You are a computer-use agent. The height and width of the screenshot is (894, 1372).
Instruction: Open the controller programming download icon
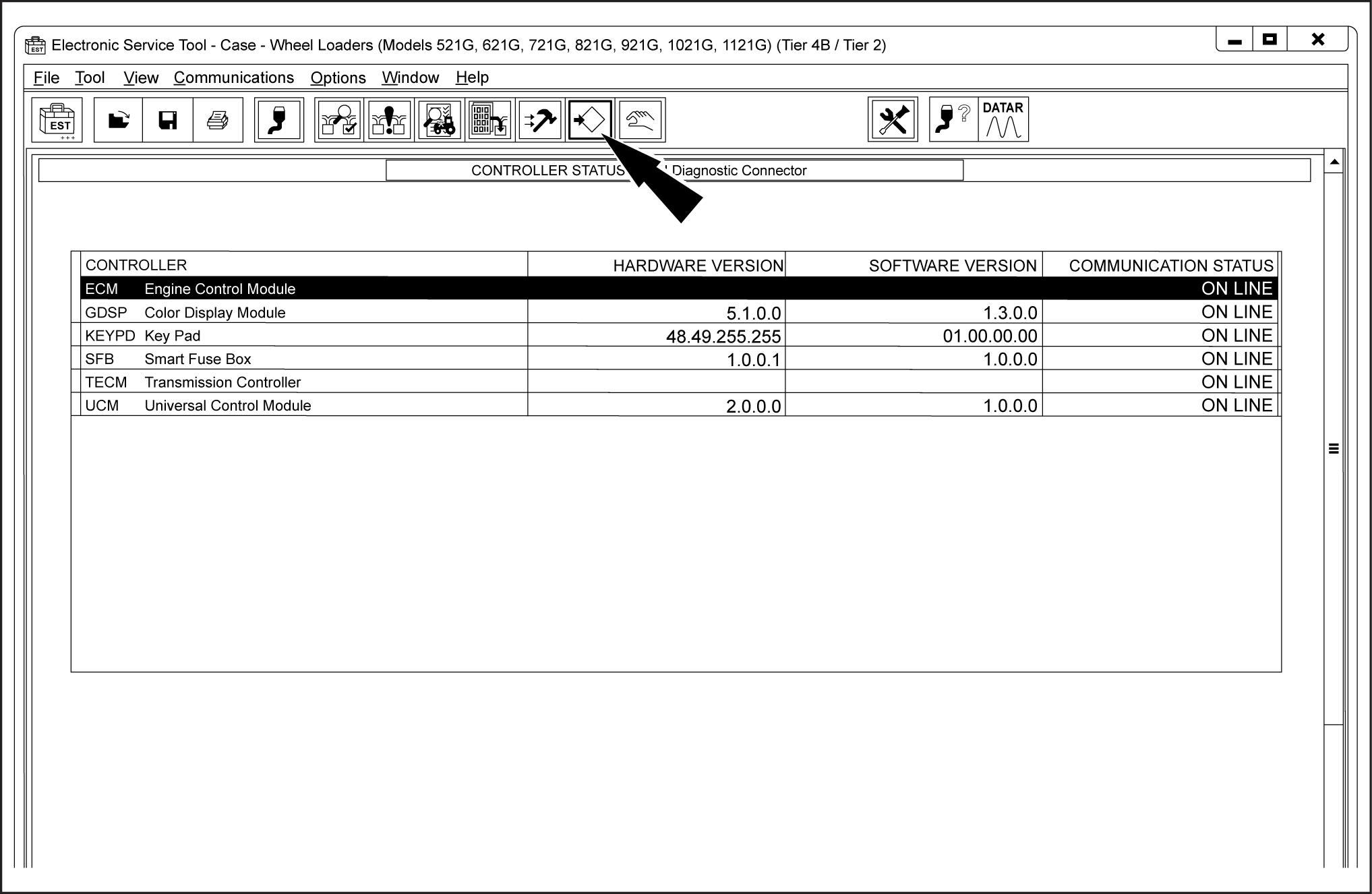[x=489, y=120]
